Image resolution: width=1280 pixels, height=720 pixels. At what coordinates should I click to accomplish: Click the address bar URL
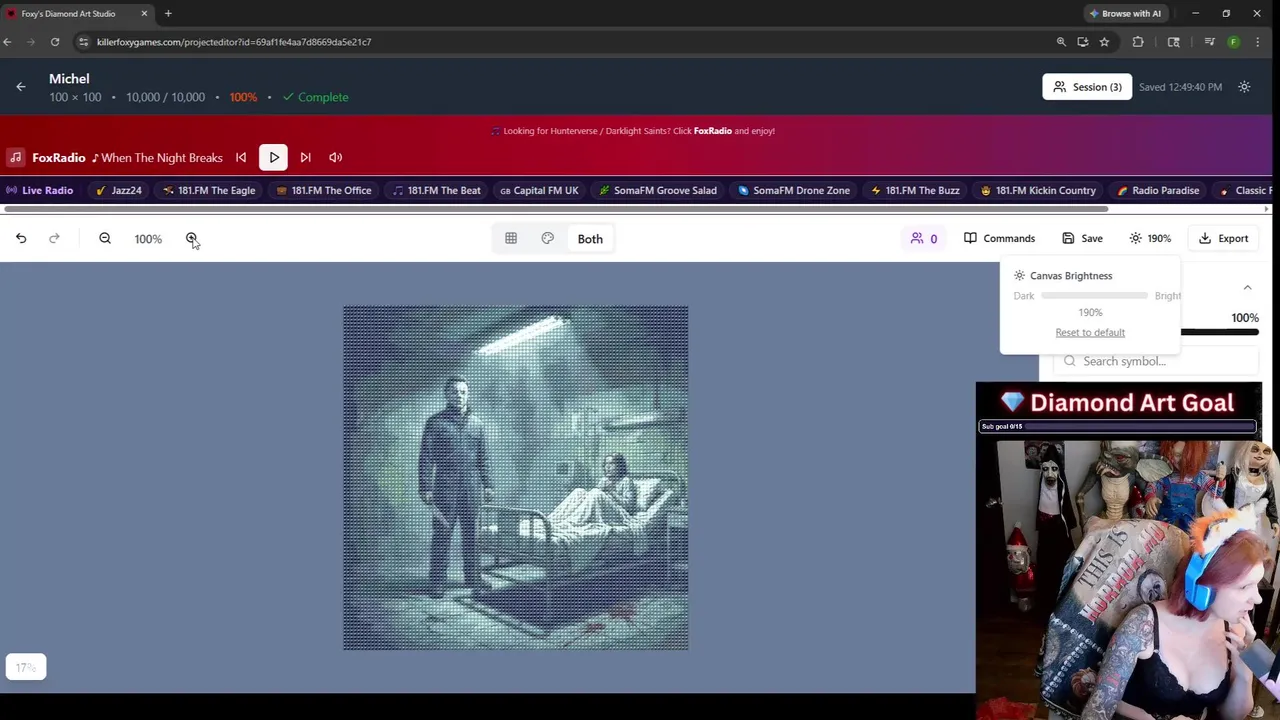tap(234, 42)
